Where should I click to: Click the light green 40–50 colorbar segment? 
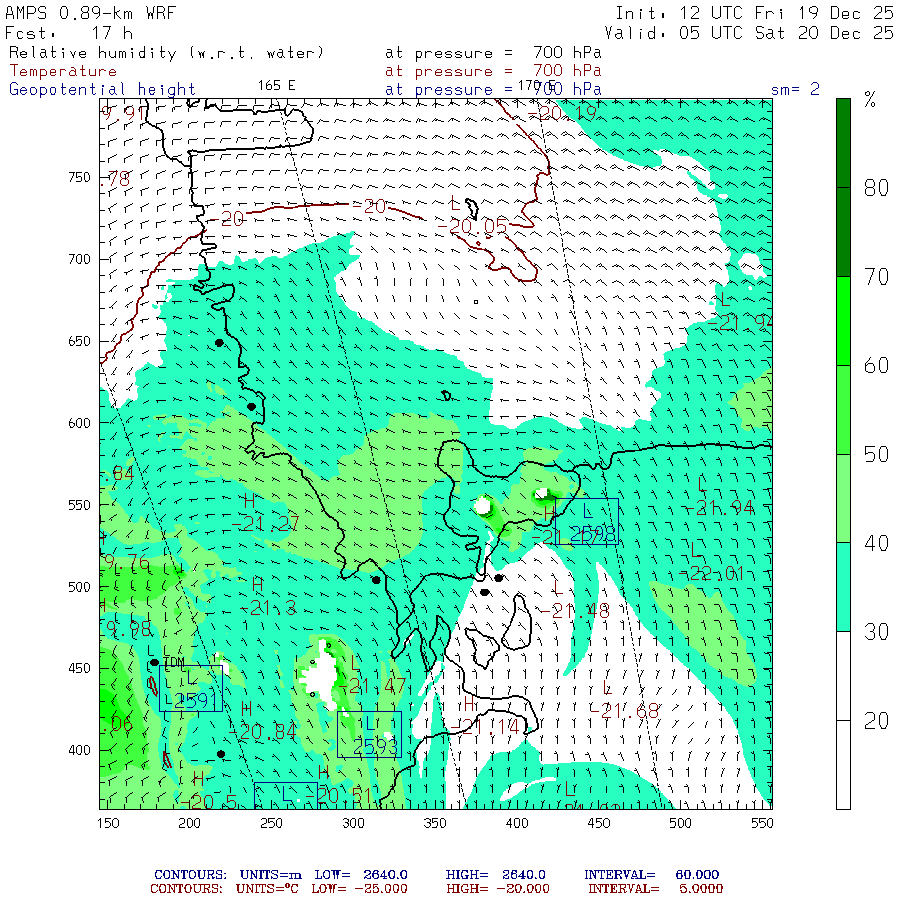tap(843, 499)
